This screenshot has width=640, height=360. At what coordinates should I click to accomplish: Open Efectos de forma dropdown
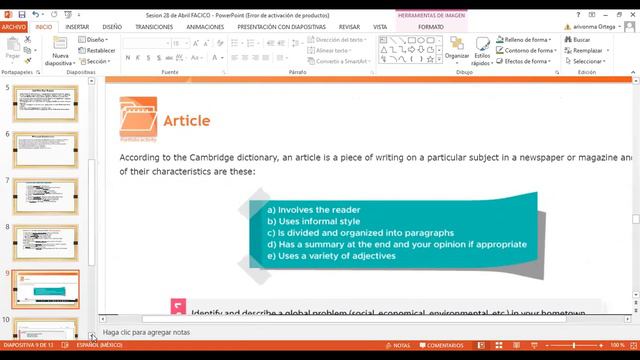point(524,61)
